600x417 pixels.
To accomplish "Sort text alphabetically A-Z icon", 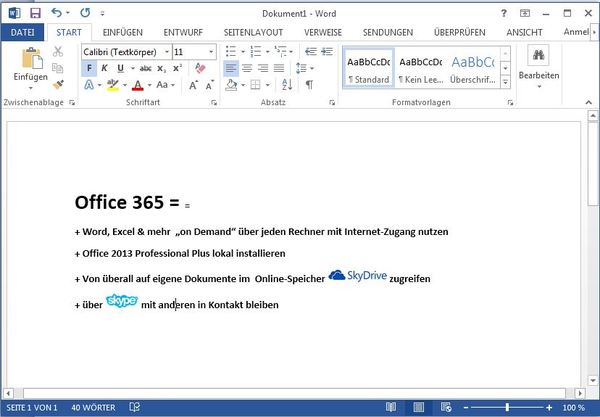I will point(287,85).
